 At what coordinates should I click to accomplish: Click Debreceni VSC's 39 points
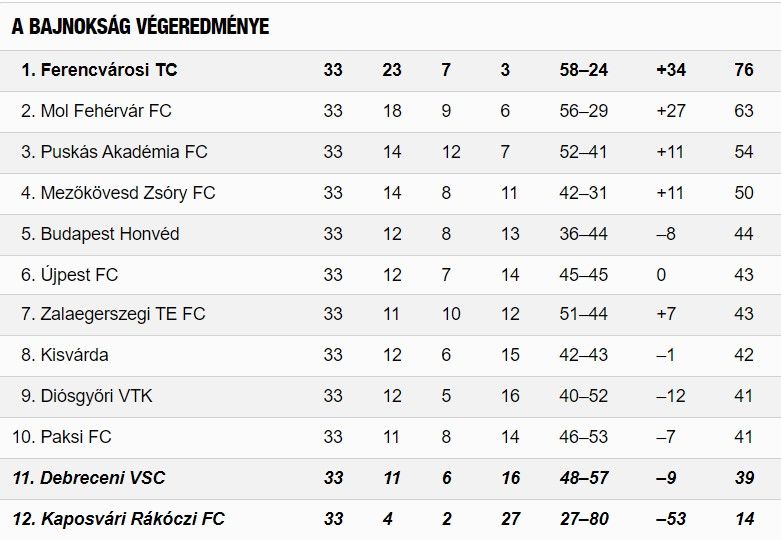(x=744, y=478)
